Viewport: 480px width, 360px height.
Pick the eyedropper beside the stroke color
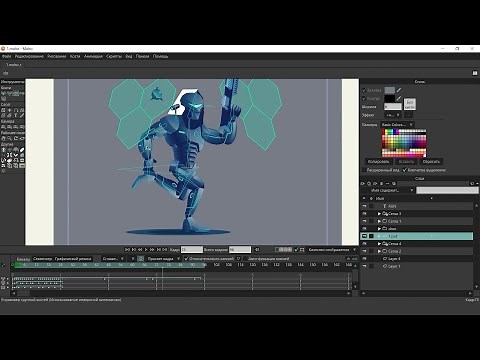tap(399, 98)
